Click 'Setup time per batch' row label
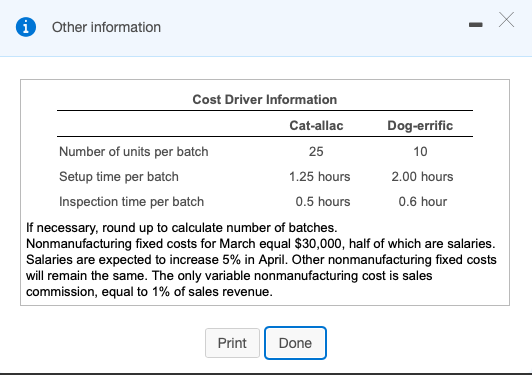This screenshot has width=532, height=375. [x=119, y=177]
